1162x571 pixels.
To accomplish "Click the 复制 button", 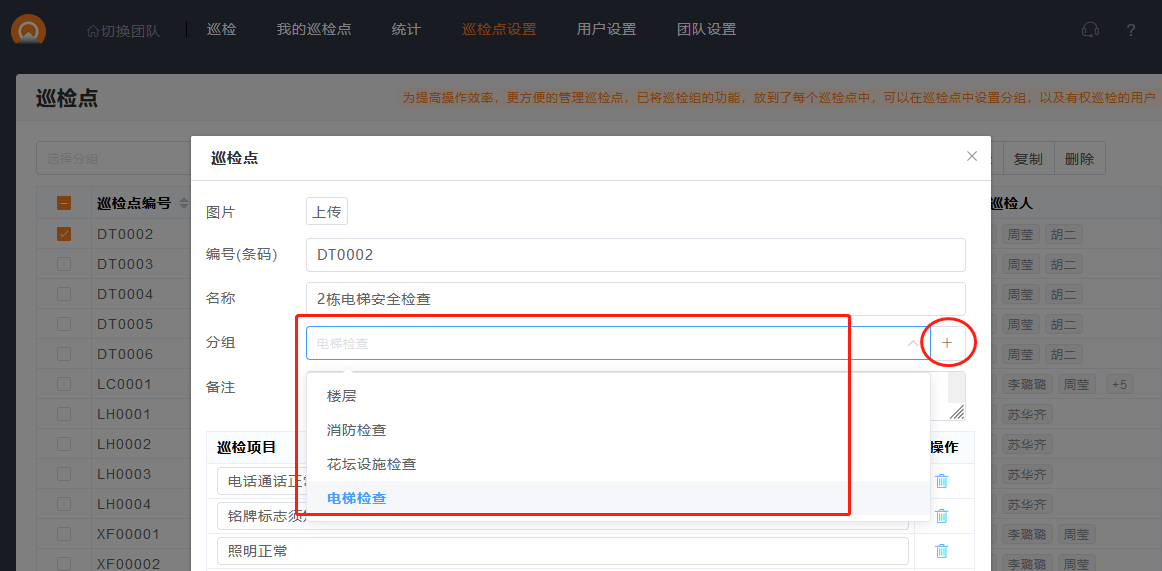I will tap(1028, 159).
